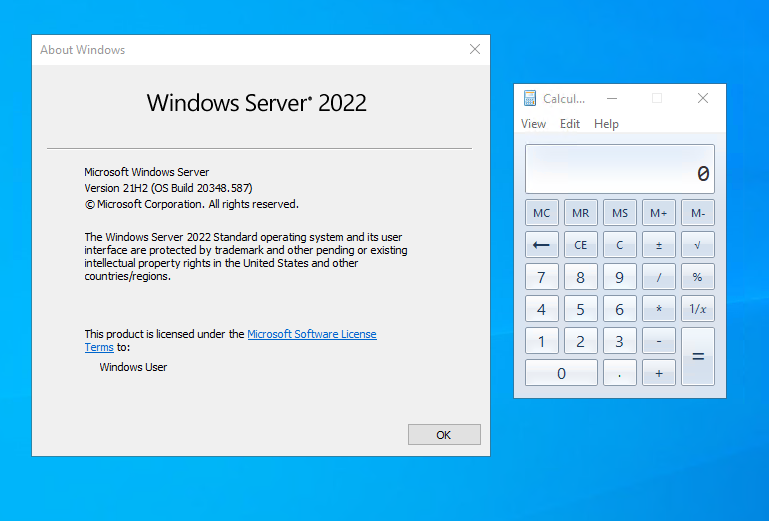Click the plus addition button

(659, 373)
